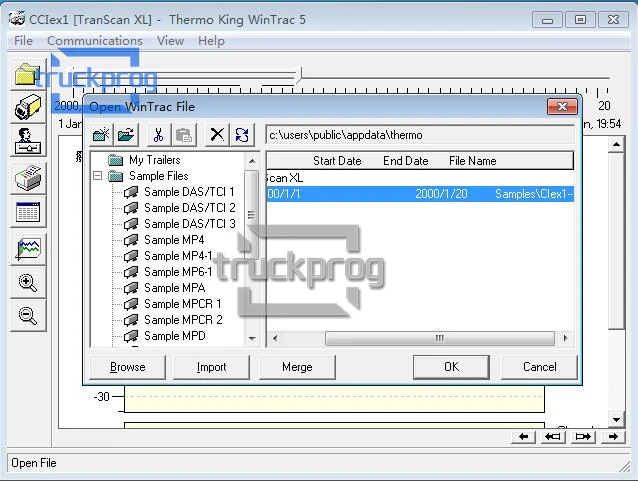Click the open folder icon in main sidebar
This screenshot has width=638, height=481.
point(28,74)
